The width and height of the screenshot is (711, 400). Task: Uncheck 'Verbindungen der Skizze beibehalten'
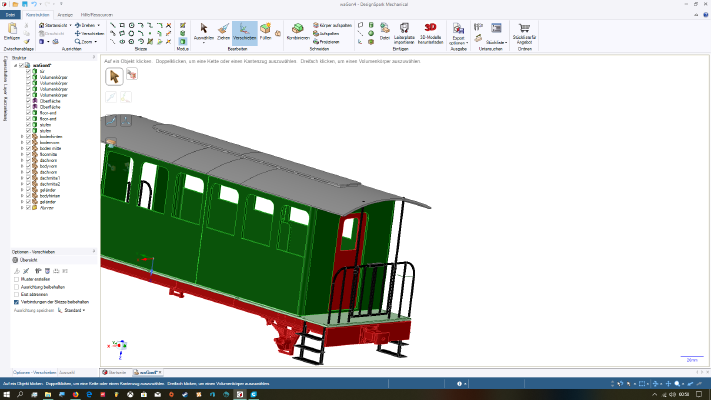[x=16, y=302]
